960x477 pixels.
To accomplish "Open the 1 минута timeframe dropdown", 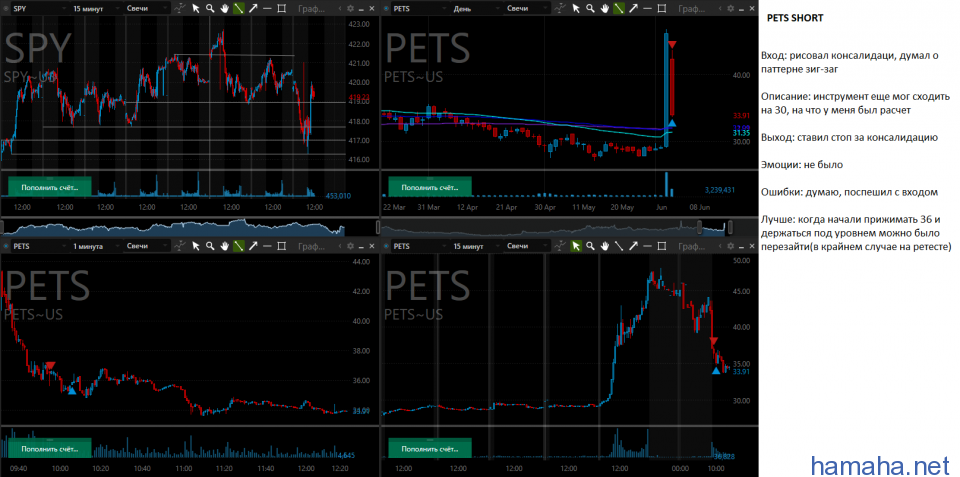I will (96, 246).
